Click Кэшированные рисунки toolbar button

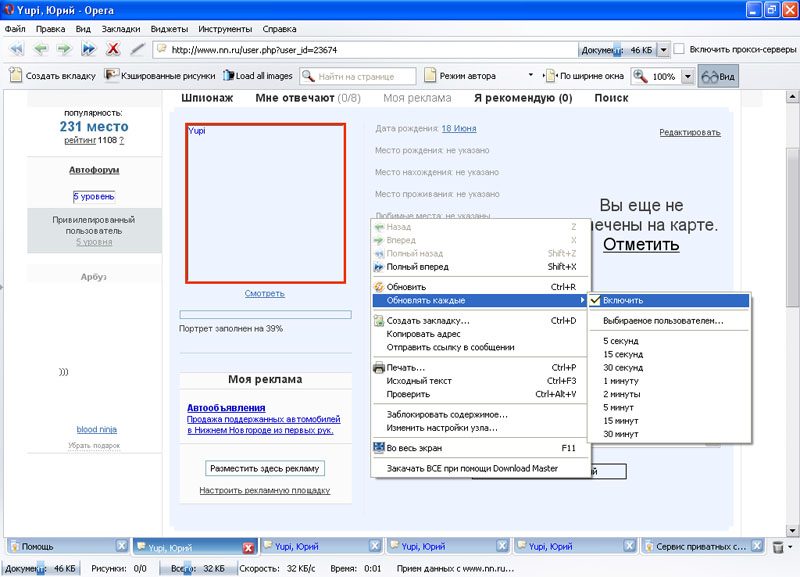[x=160, y=76]
